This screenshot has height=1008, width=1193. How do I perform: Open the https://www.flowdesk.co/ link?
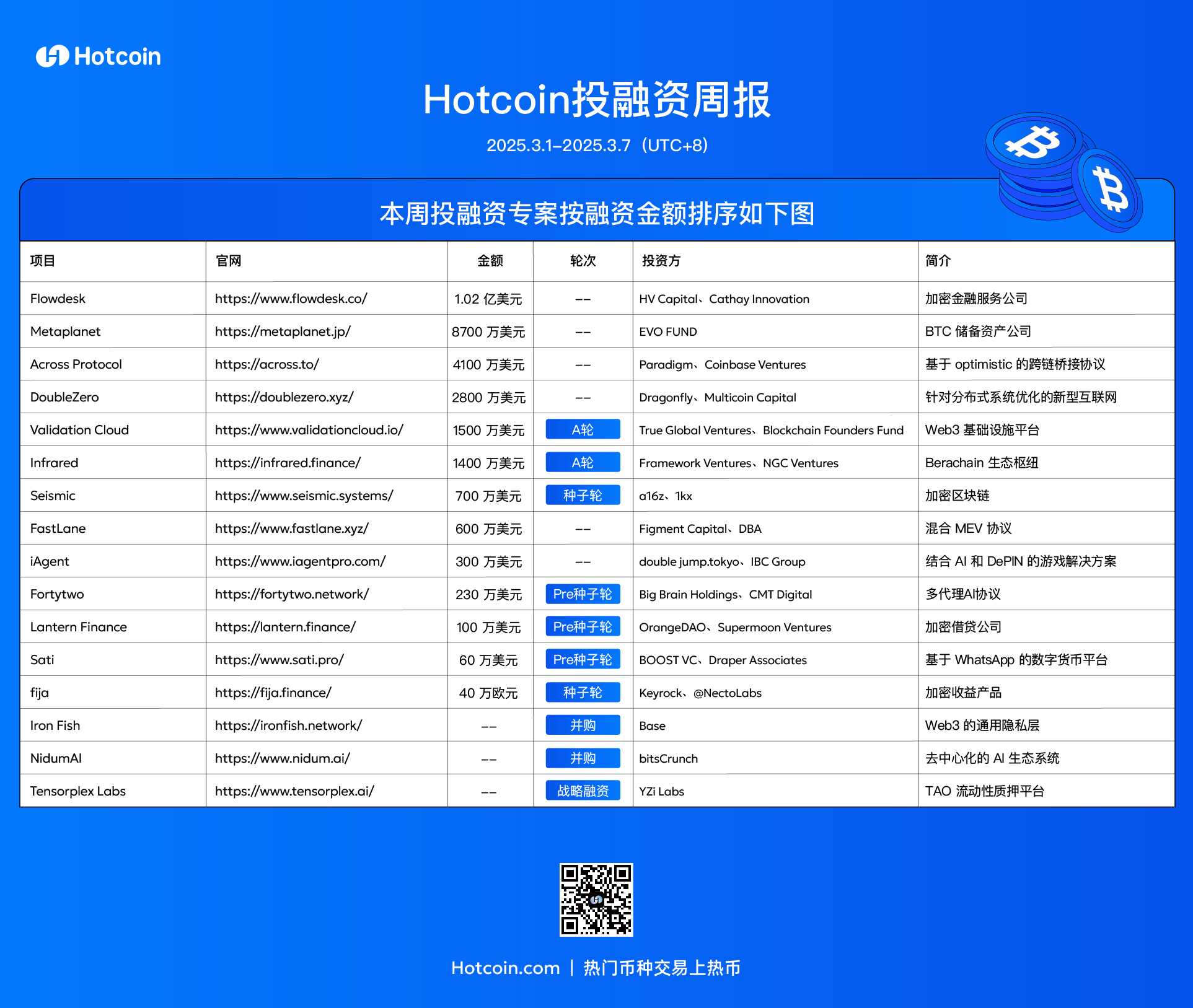pyautogui.click(x=291, y=299)
